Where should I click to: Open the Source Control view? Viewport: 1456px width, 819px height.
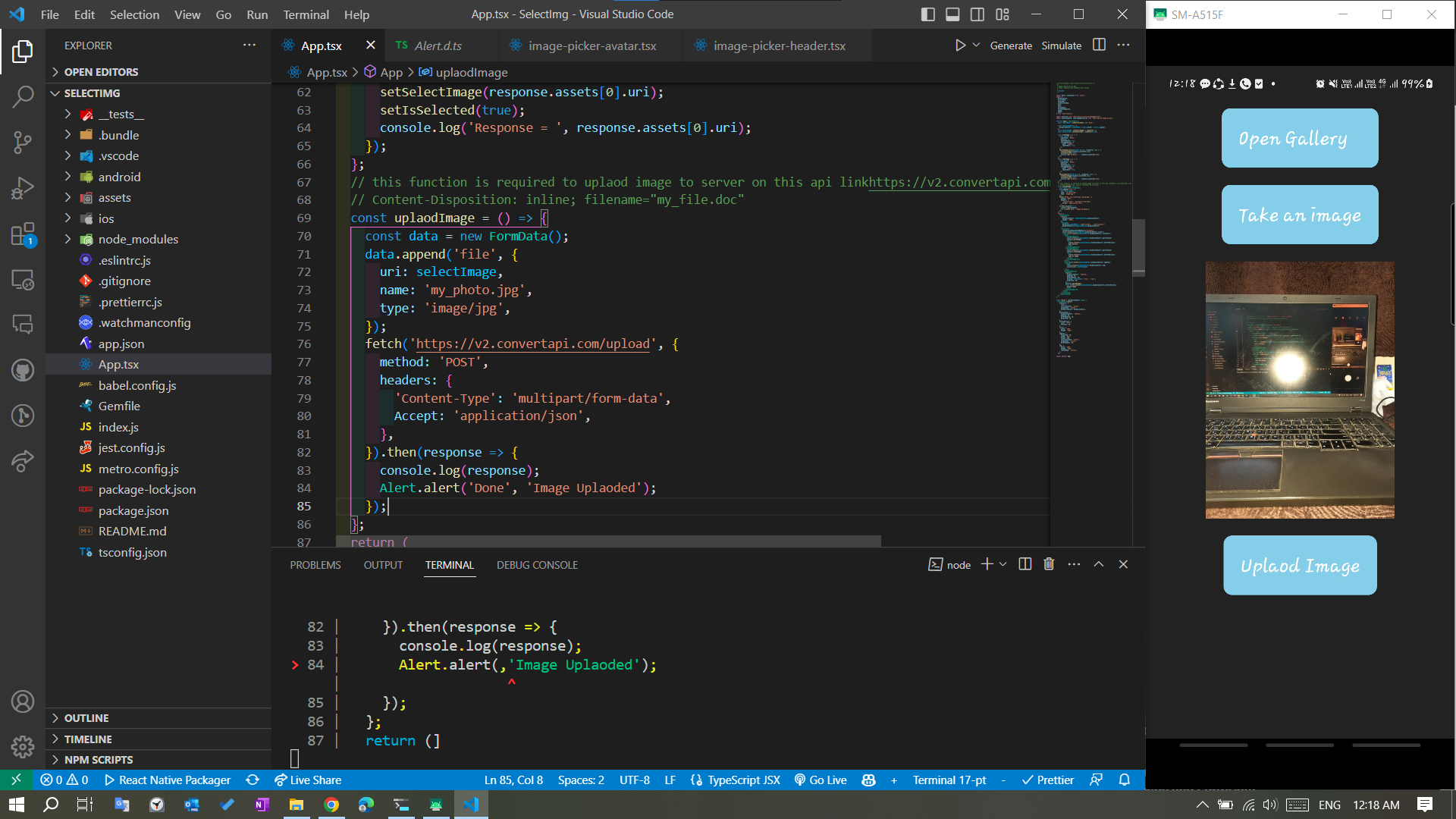tap(23, 143)
